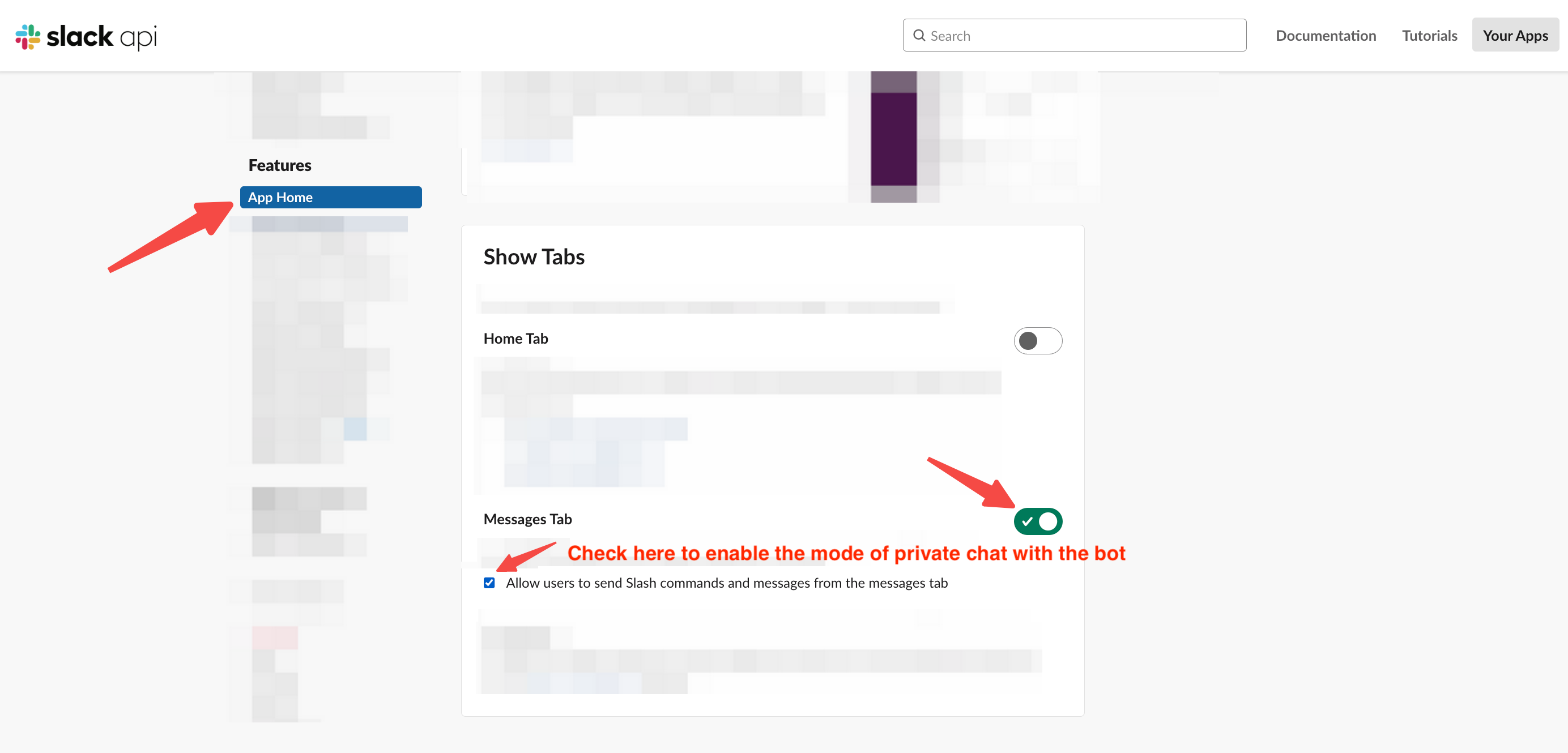Uncheck Allow users to send Slash commands

[x=489, y=583]
